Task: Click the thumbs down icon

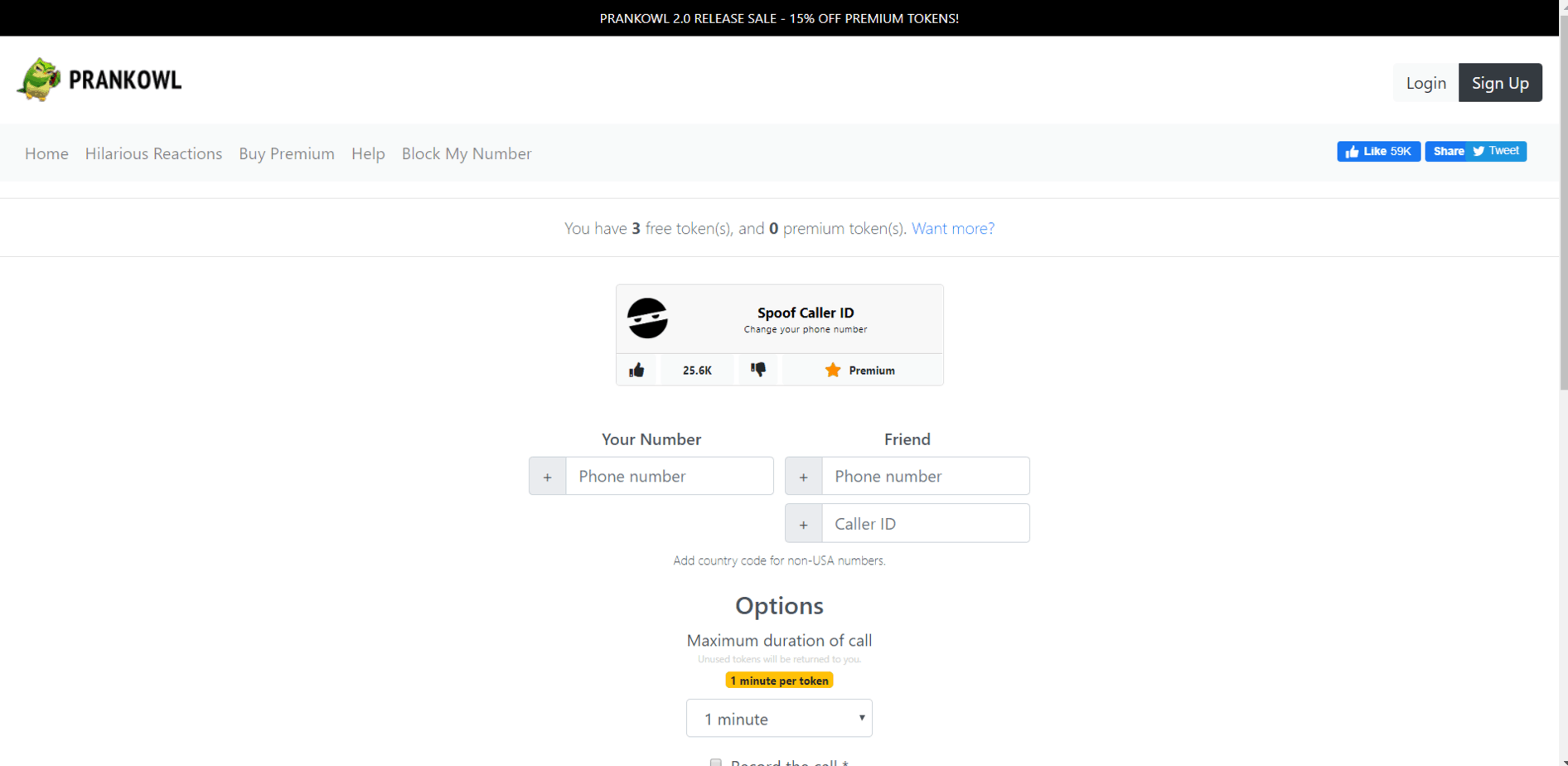Action: click(x=758, y=369)
